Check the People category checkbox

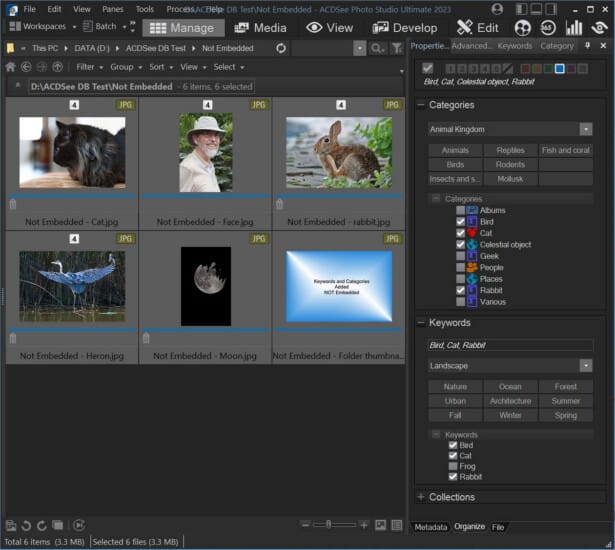tap(461, 267)
